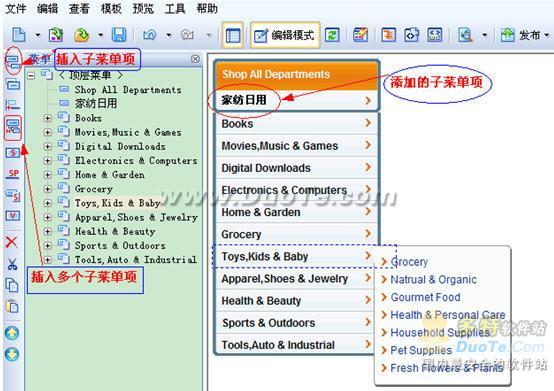Click the red X delete icon in sidebar
554x391 pixels.
point(12,242)
